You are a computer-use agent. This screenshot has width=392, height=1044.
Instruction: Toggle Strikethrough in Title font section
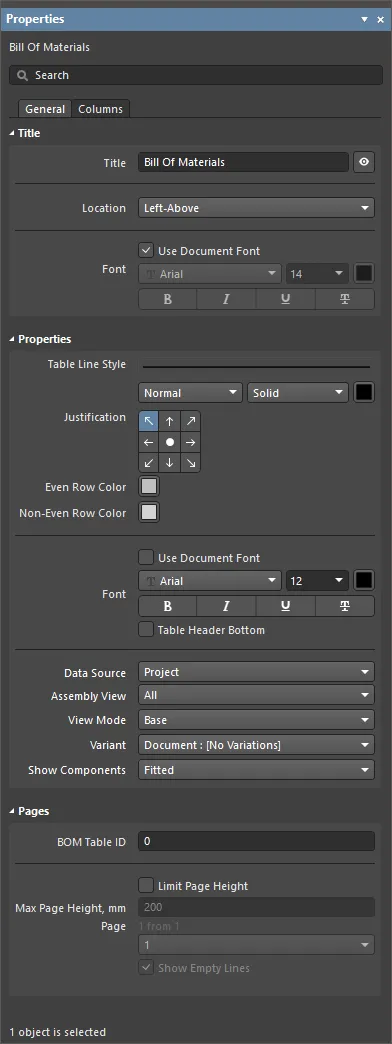click(345, 299)
